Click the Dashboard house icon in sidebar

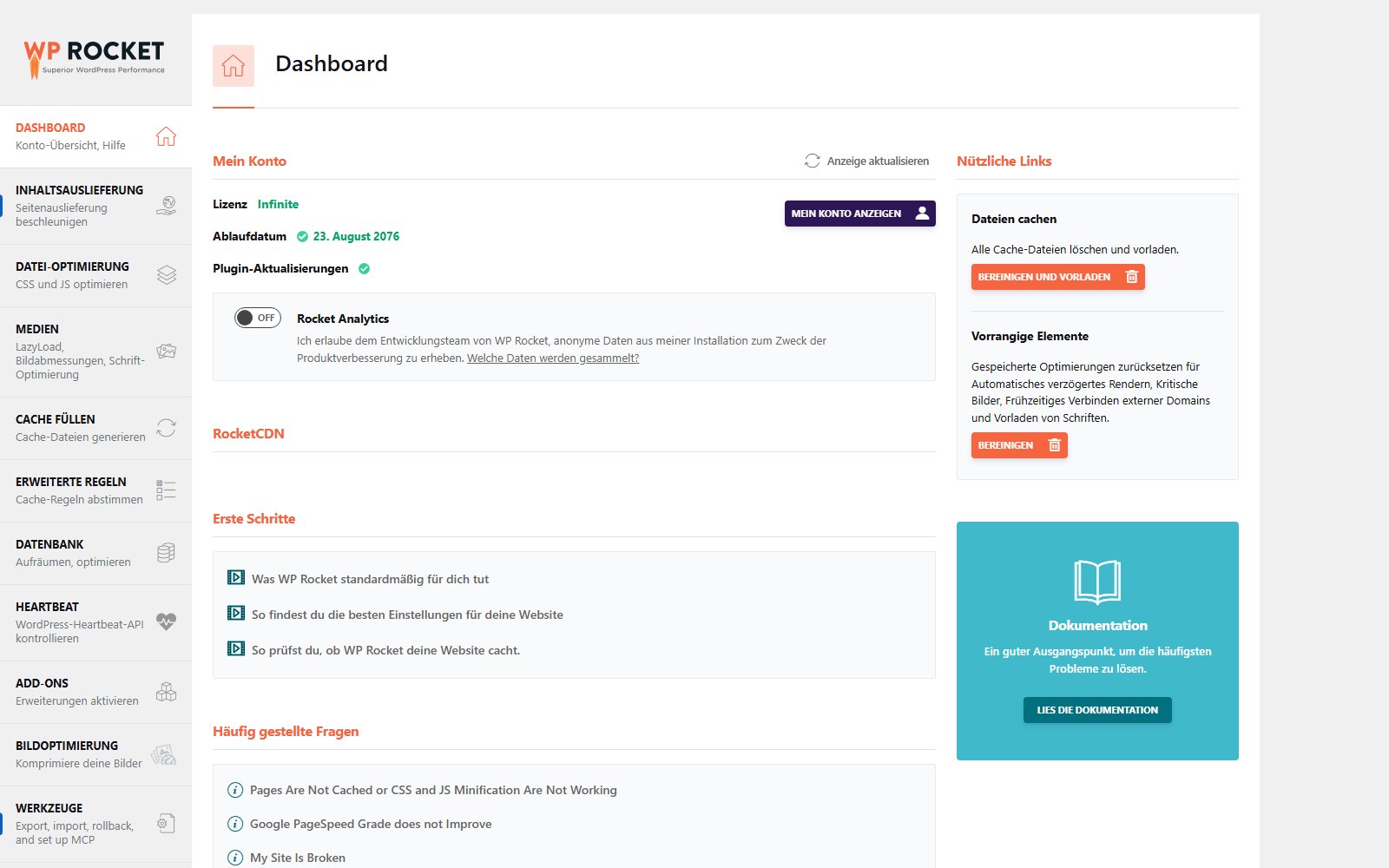point(166,136)
